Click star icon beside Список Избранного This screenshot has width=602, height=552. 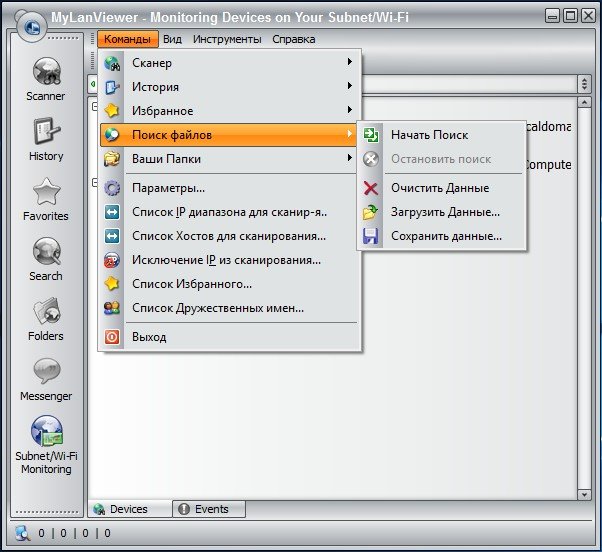coord(112,284)
